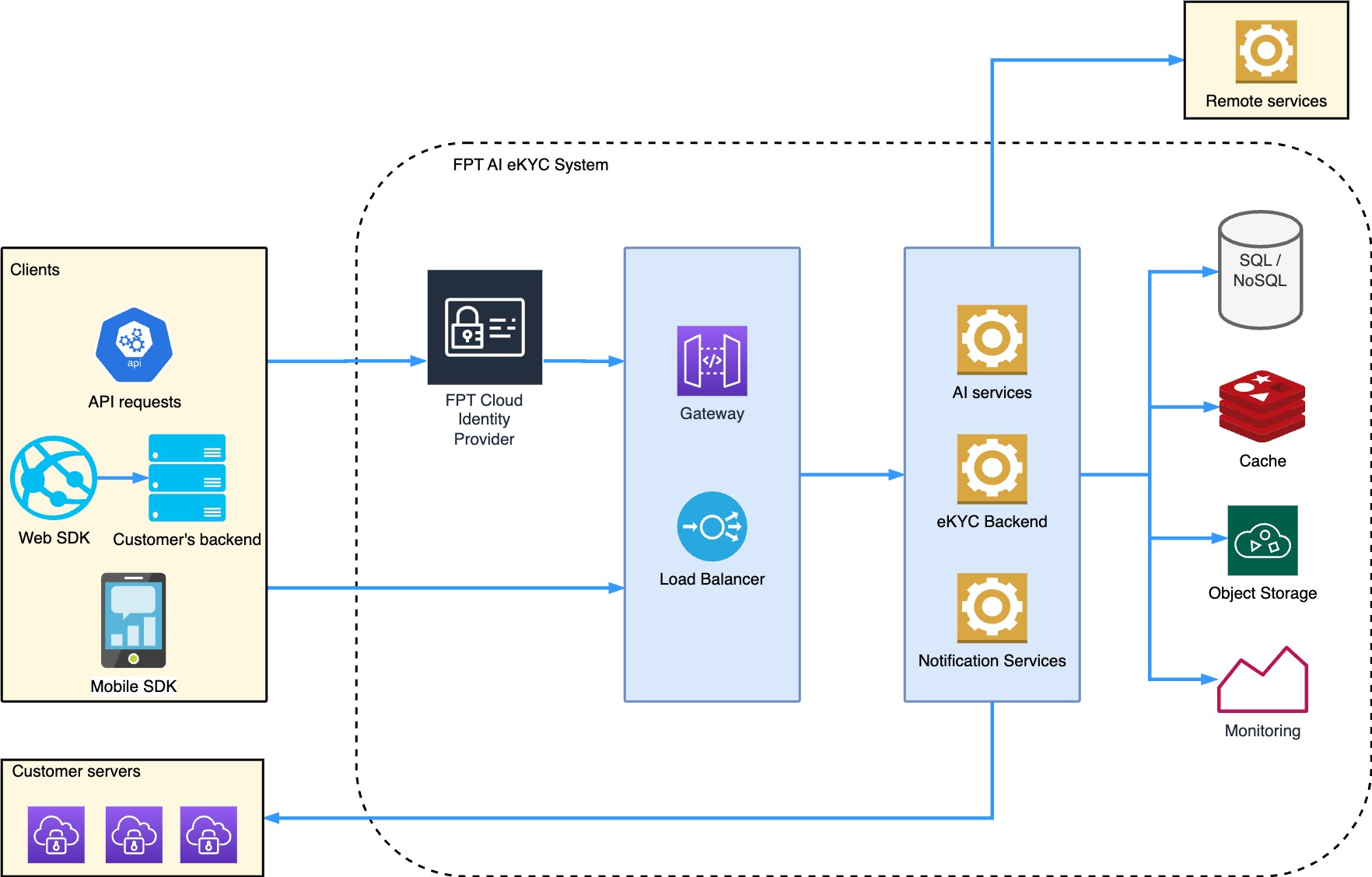The image size is (1372, 877).
Task: Click the middle Customer servers cloud icon
Action: (x=134, y=834)
